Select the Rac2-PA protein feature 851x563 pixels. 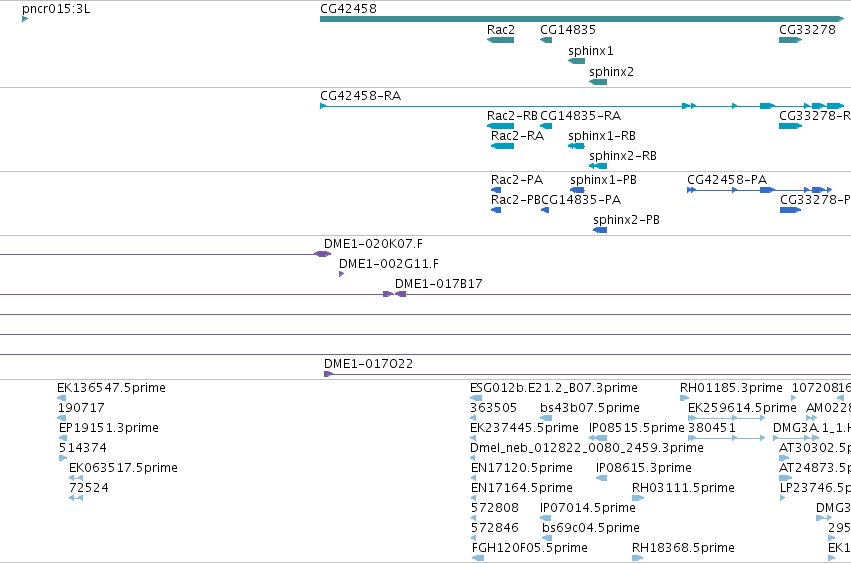496,190
